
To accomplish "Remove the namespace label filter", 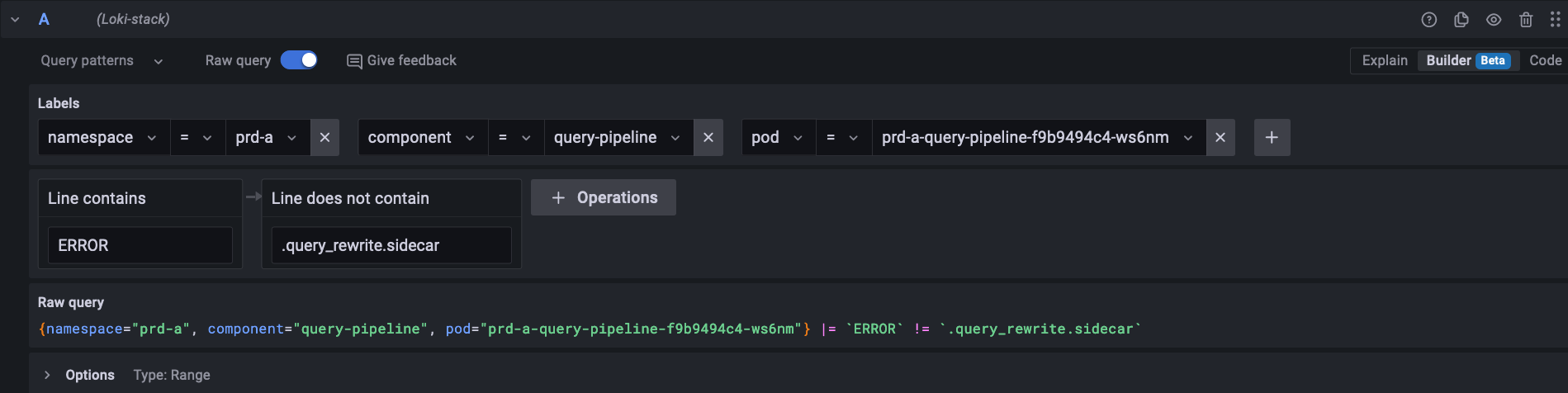I will [x=324, y=138].
